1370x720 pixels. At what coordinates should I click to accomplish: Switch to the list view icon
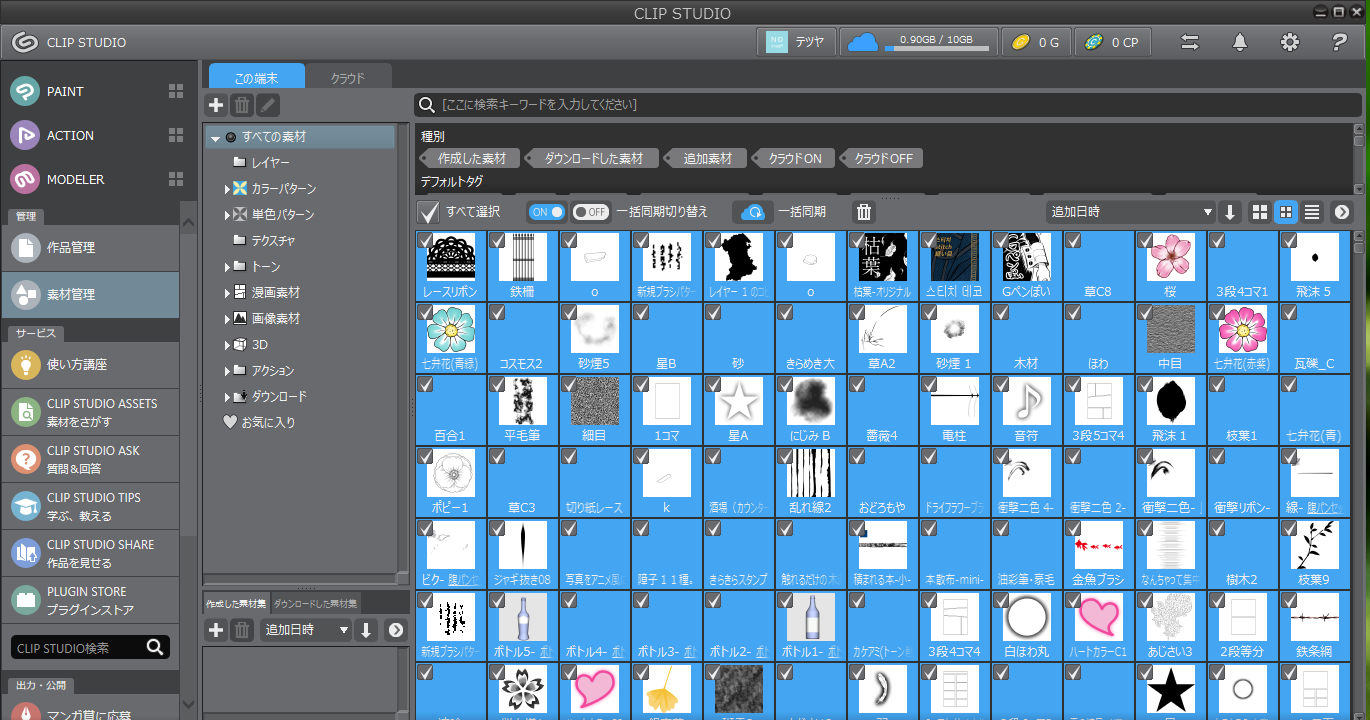point(1312,212)
